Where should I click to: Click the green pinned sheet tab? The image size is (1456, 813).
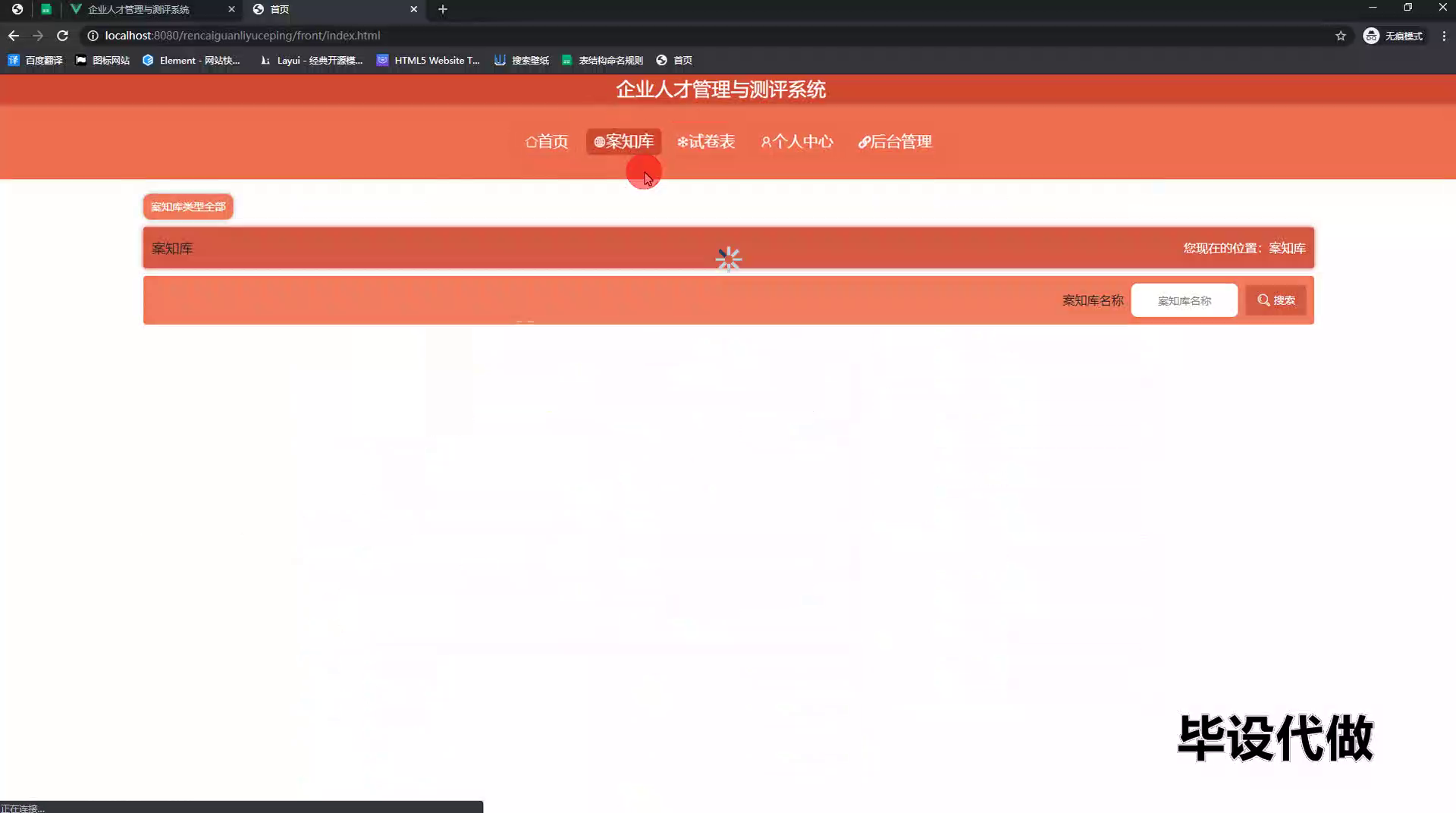tap(46, 9)
